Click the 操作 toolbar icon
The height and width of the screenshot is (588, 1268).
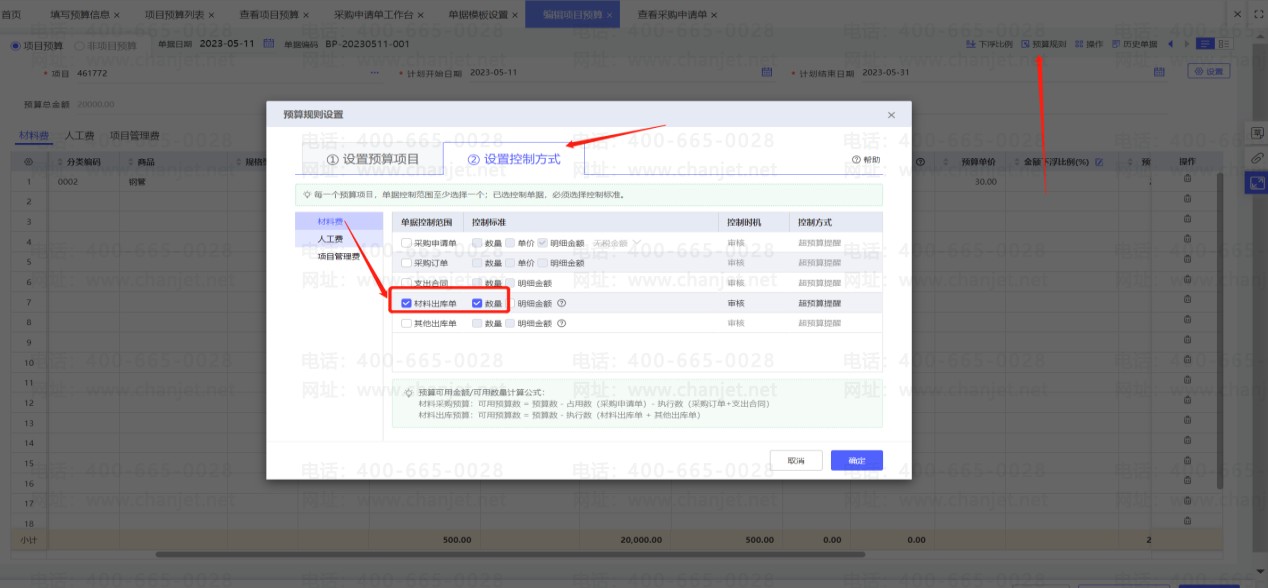[1079, 44]
